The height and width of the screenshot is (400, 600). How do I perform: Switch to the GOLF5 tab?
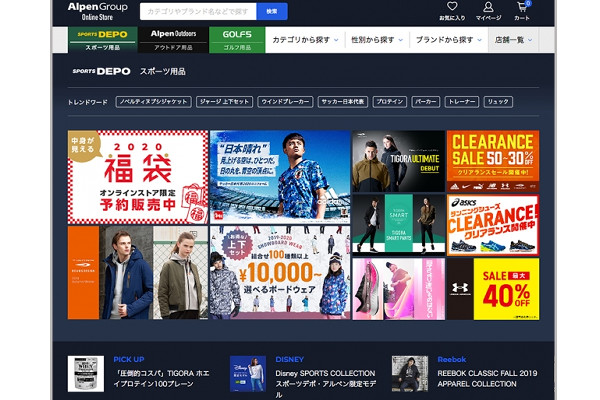(231, 40)
